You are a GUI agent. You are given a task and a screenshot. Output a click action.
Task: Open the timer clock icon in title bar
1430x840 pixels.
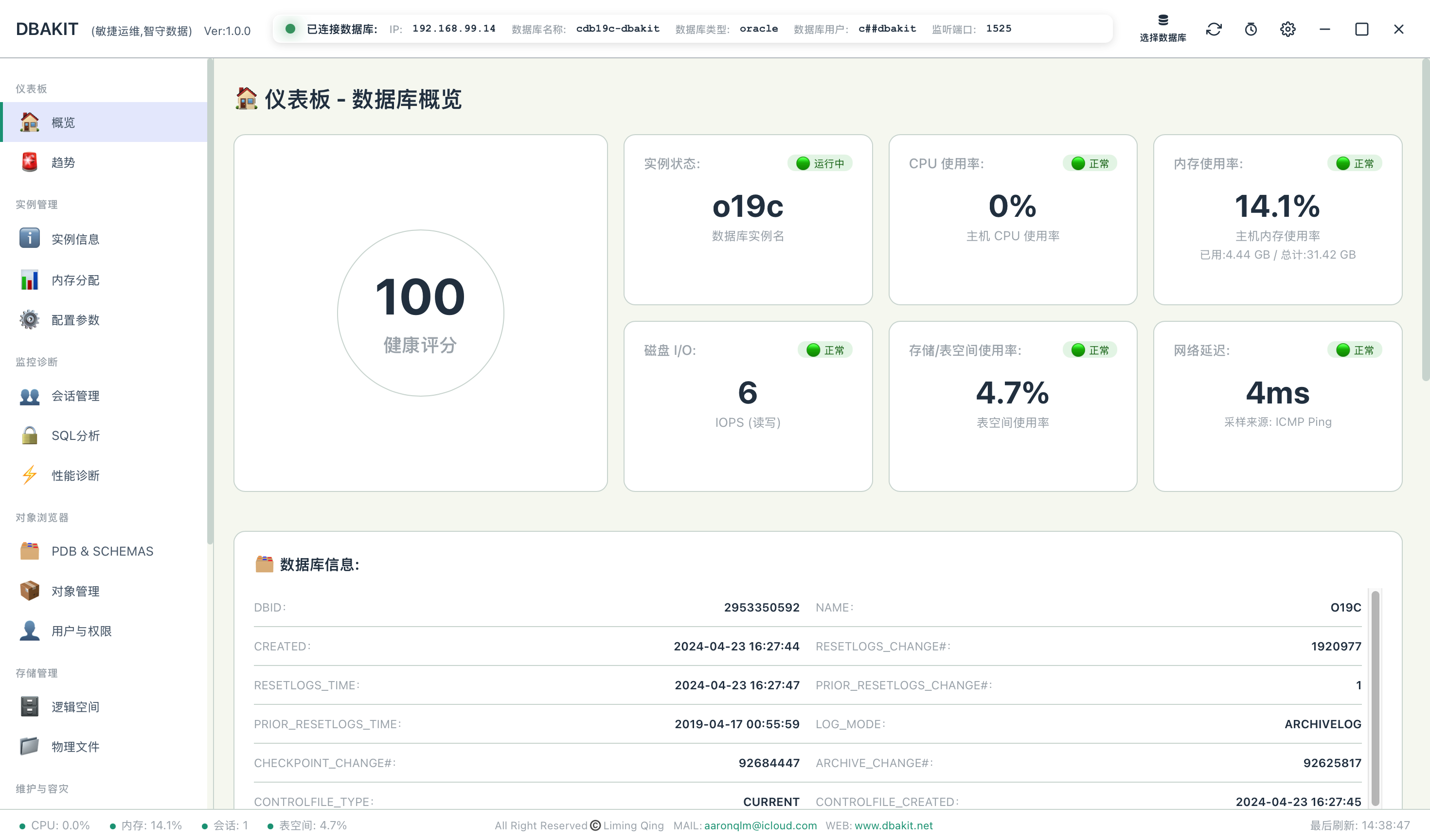tap(1251, 29)
